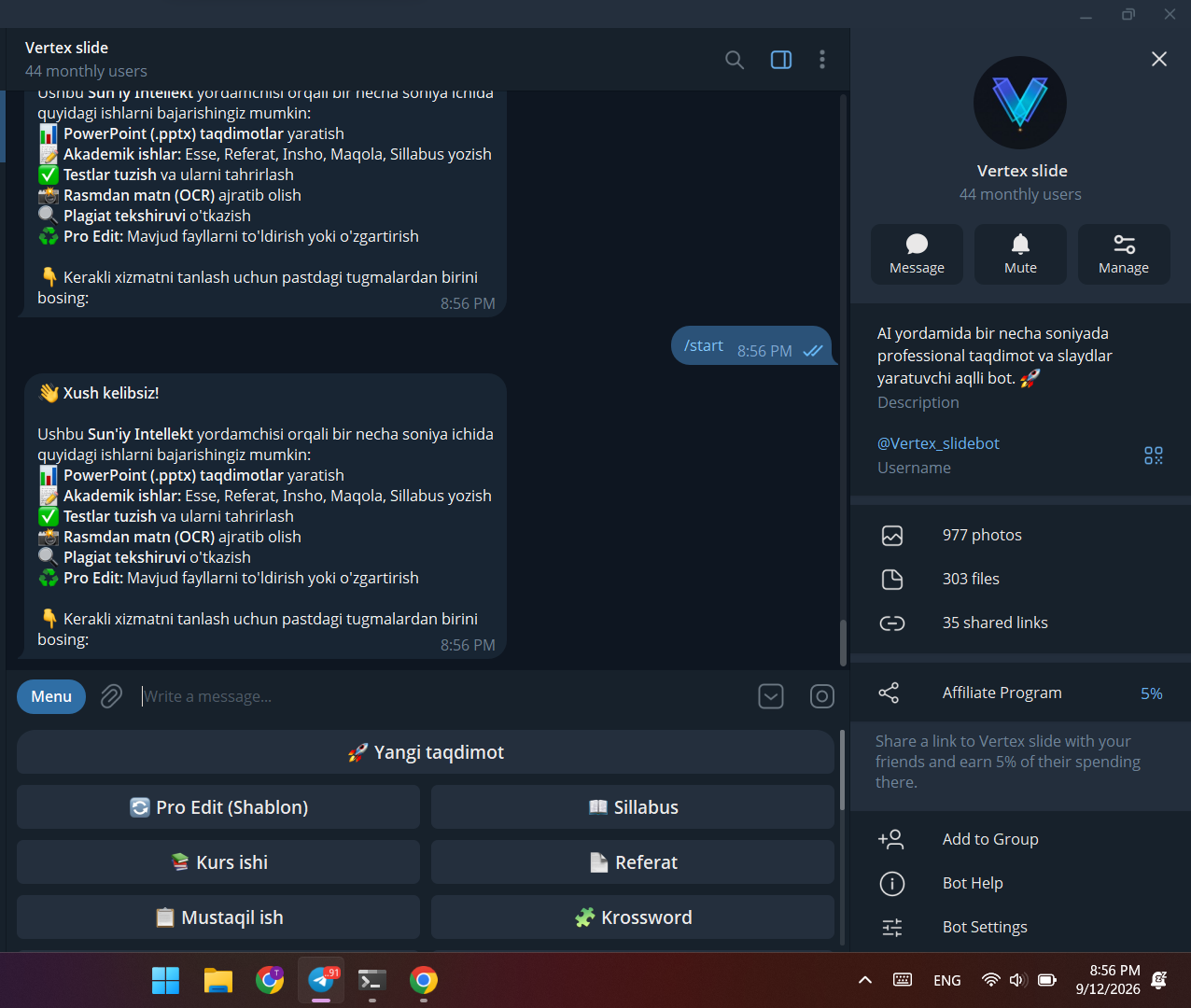
Task: Open the Manage bot button
Action: 1124,254
